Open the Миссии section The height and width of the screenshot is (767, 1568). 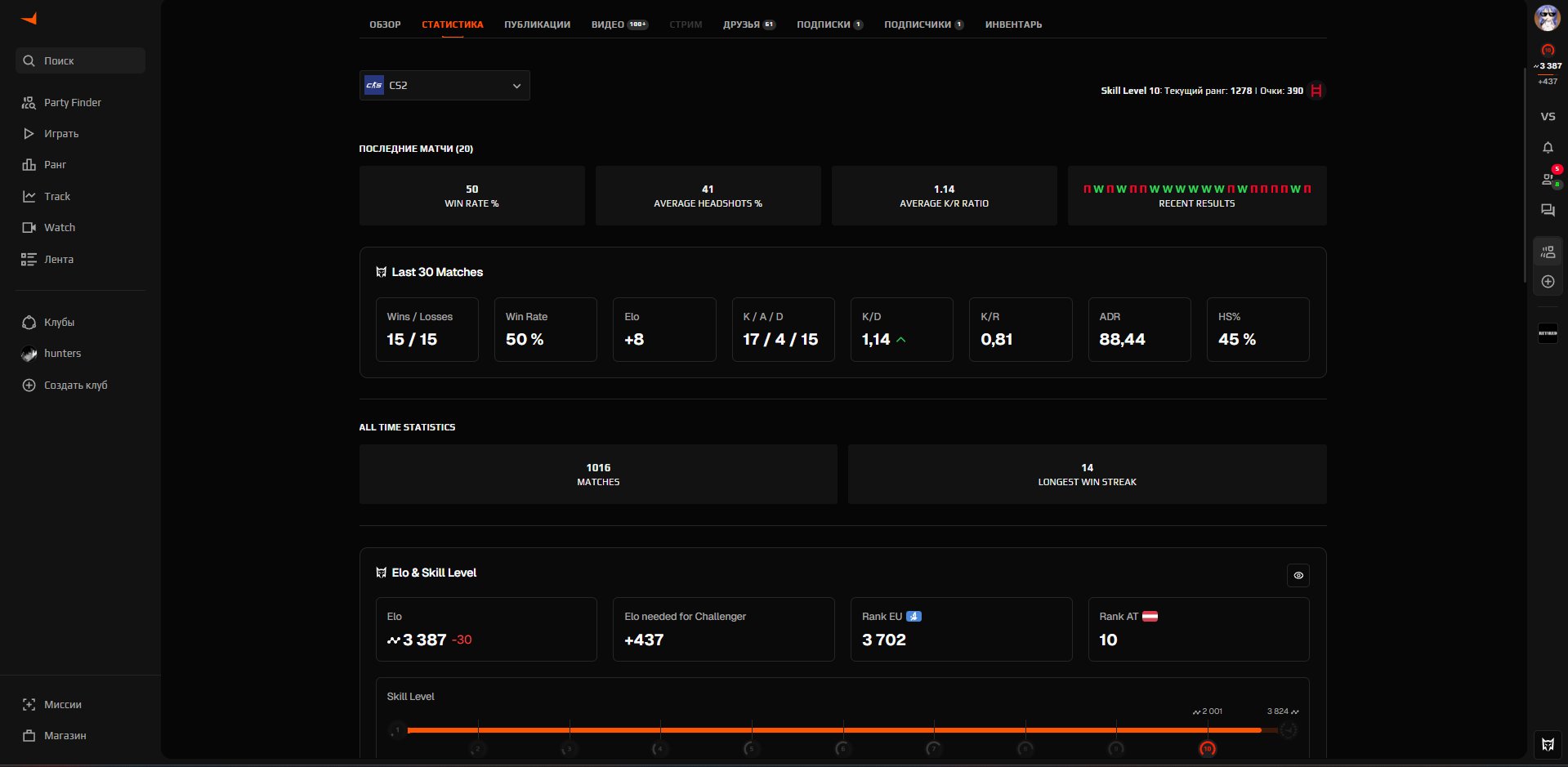62,704
